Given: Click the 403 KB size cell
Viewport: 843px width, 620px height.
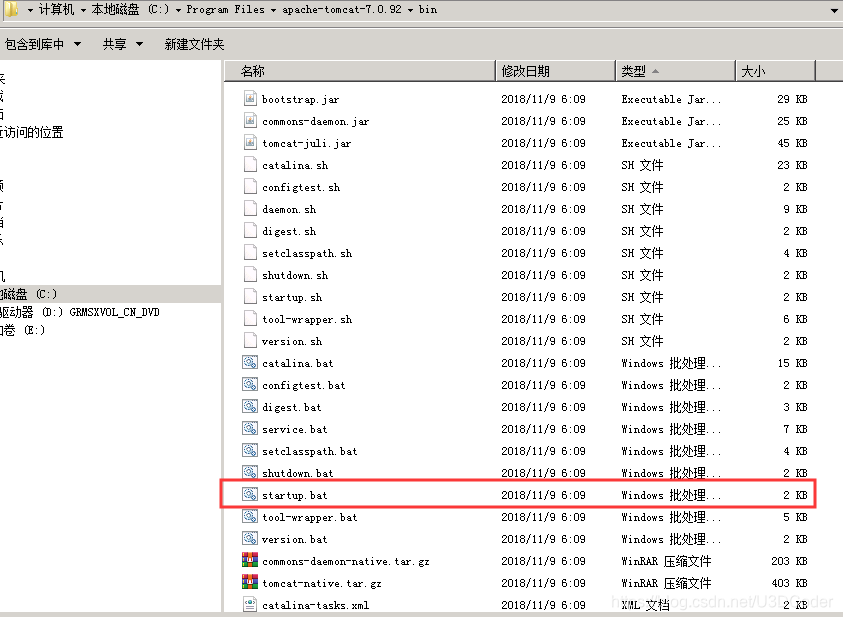Looking at the screenshot, I should (x=789, y=583).
